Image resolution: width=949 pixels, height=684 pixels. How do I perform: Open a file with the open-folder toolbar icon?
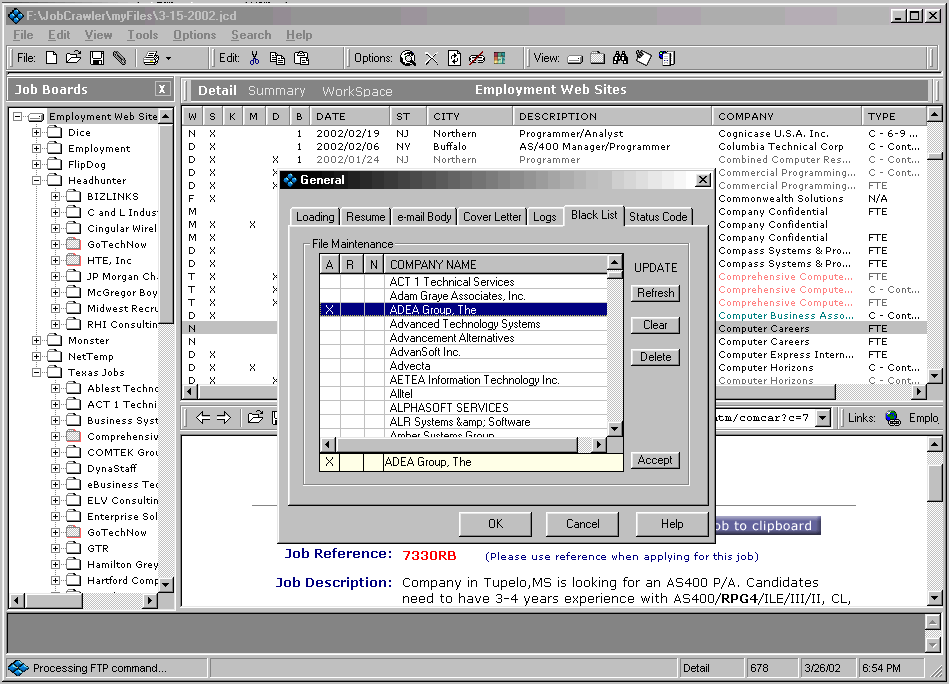[73, 58]
